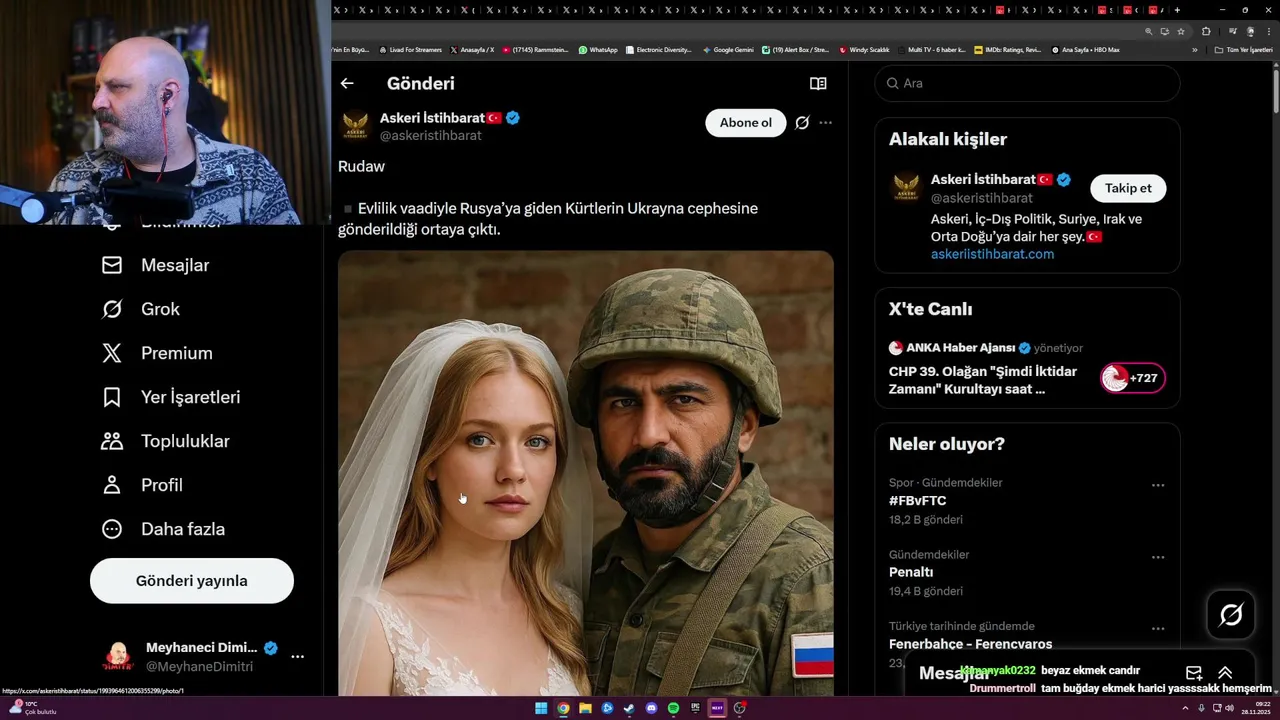
Task: Click the zoom magnifier icon in address bar
Action: [x=1149, y=31]
